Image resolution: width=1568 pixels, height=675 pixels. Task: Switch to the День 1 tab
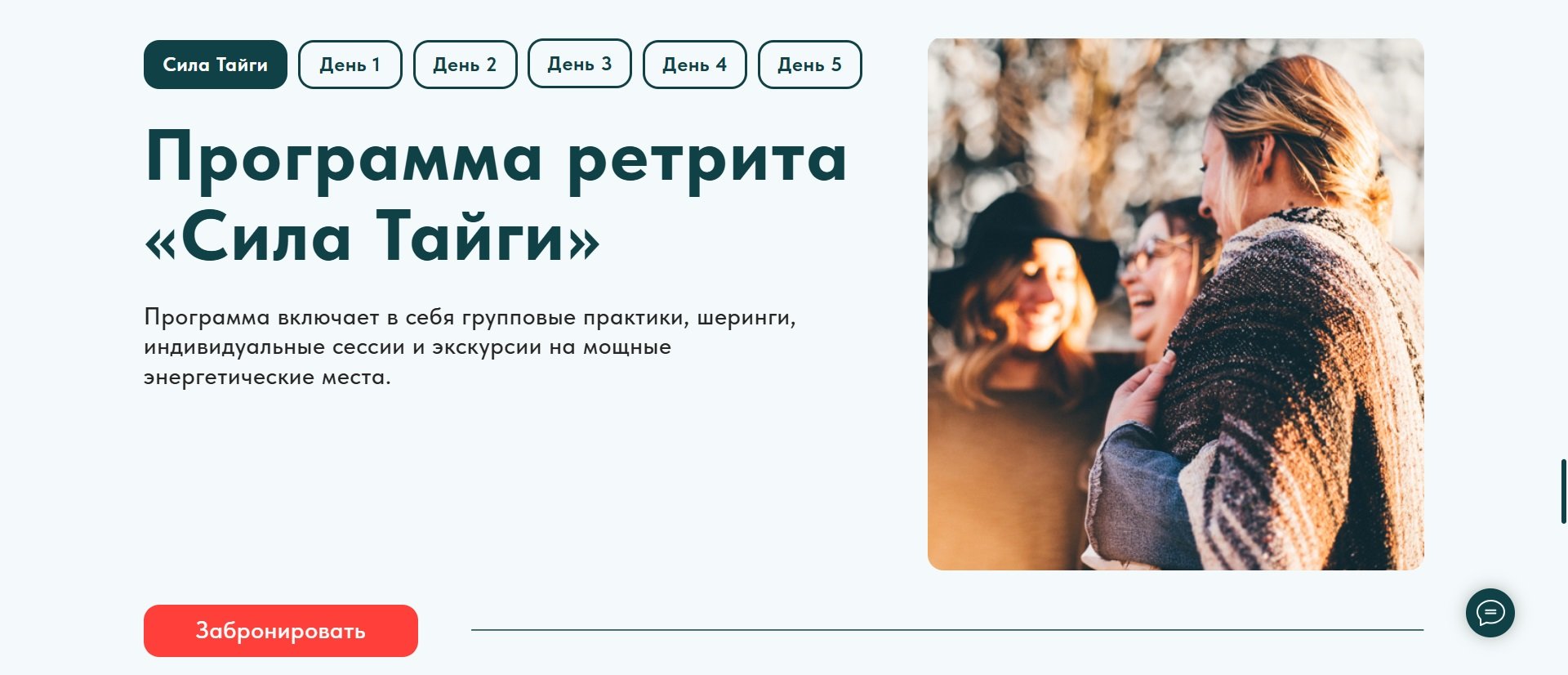point(350,65)
